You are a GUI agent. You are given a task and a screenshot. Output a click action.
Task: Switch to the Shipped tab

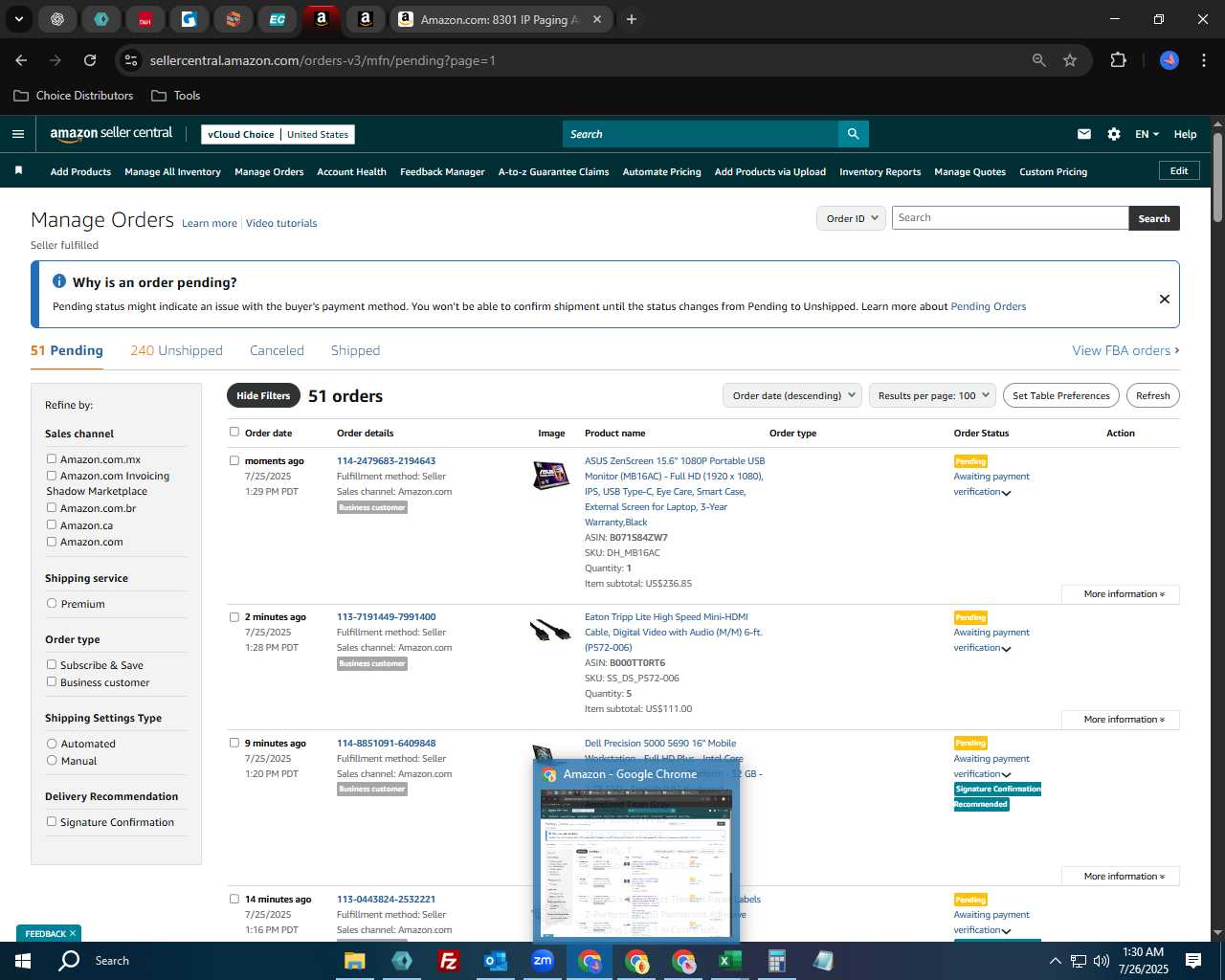coord(355,350)
